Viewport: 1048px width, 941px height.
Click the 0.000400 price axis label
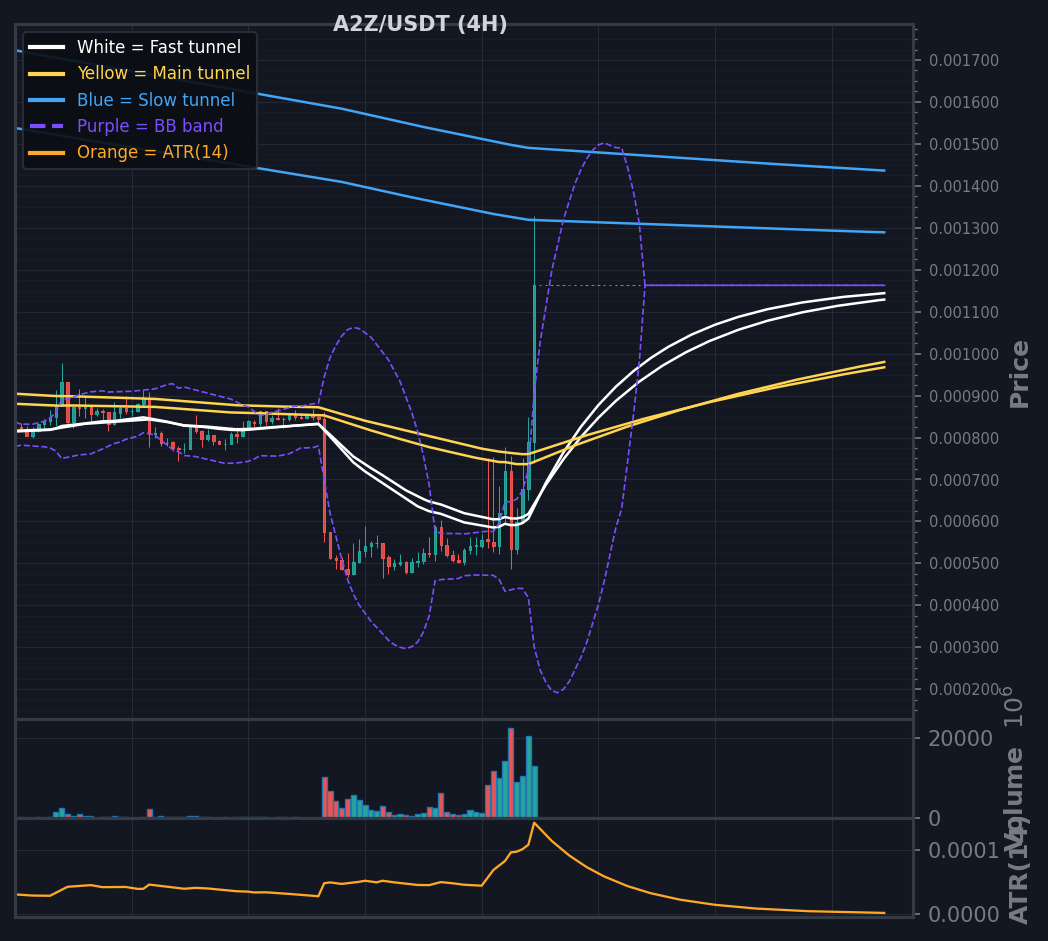964,606
